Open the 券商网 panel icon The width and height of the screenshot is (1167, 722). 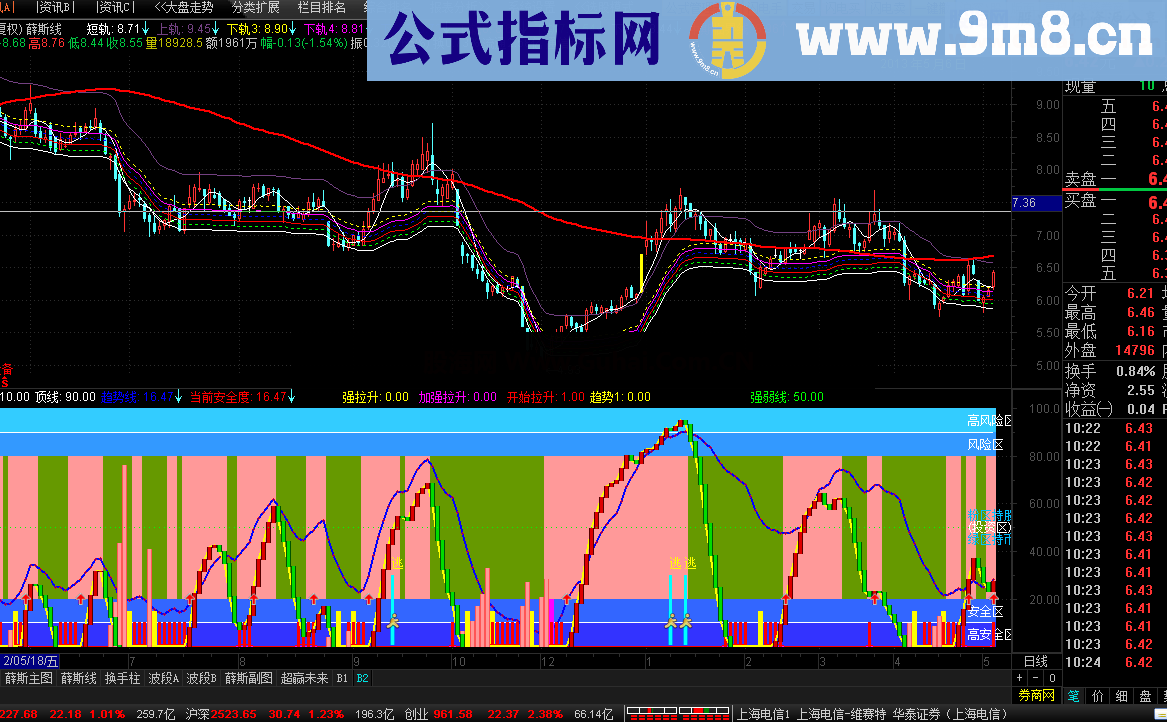tap(1037, 695)
